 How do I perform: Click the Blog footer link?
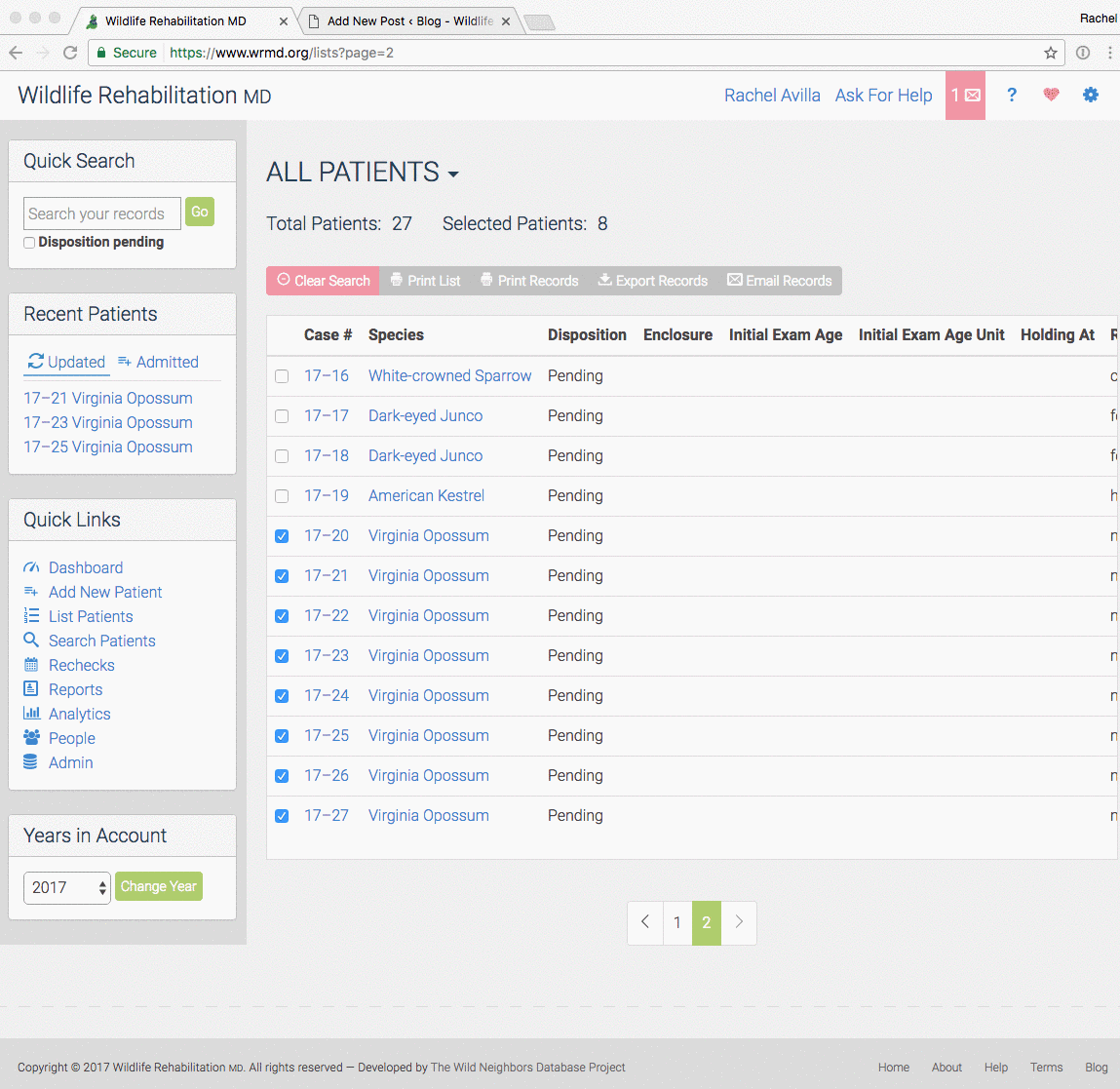(1097, 1067)
